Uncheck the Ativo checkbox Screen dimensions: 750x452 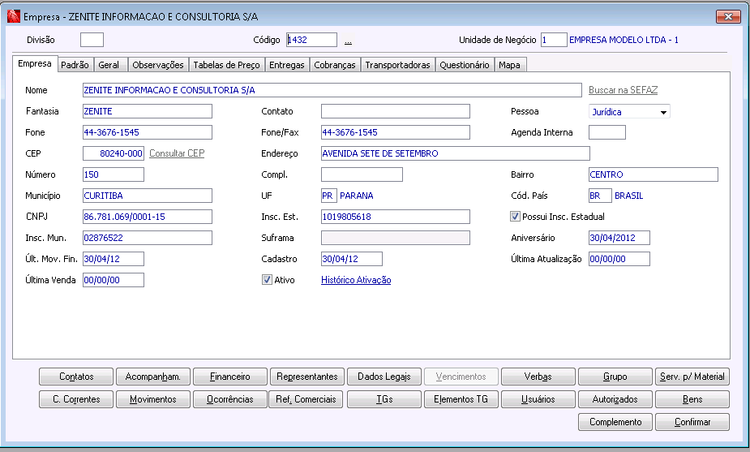click(267, 280)
